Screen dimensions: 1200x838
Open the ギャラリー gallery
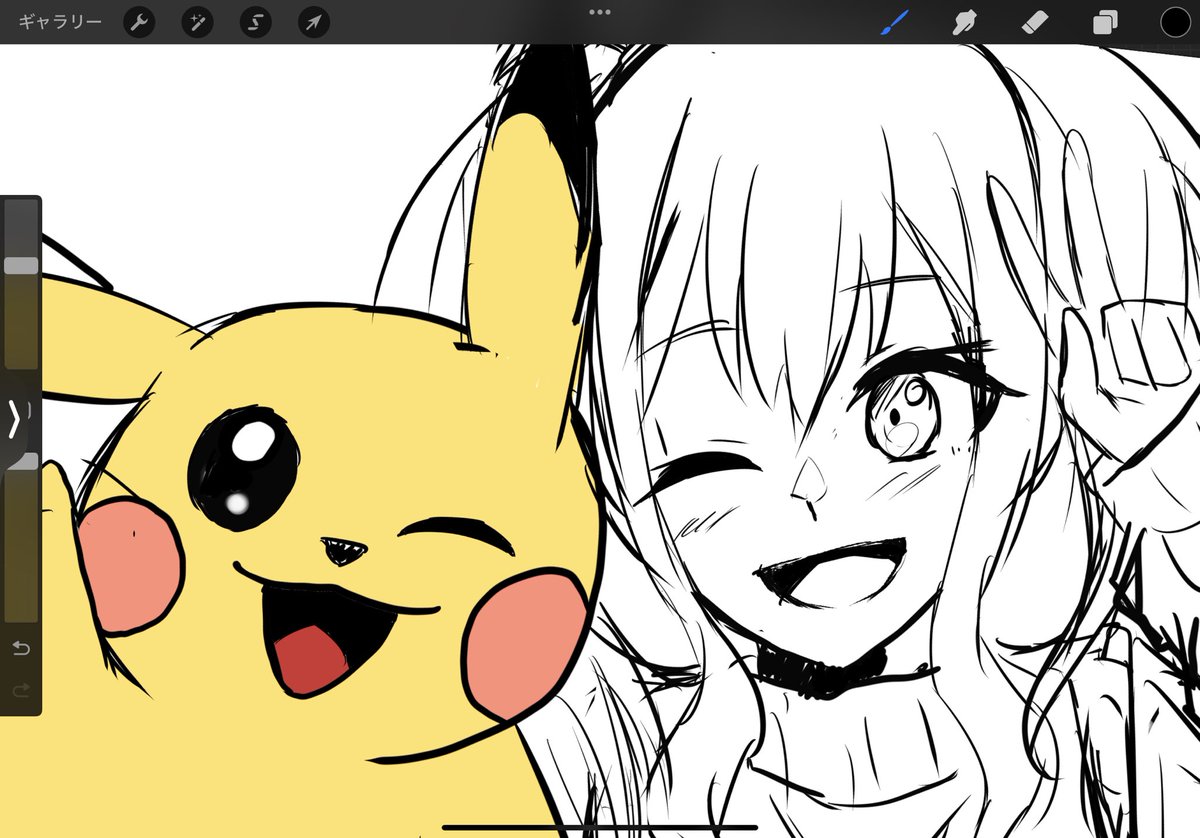[60, 22]
